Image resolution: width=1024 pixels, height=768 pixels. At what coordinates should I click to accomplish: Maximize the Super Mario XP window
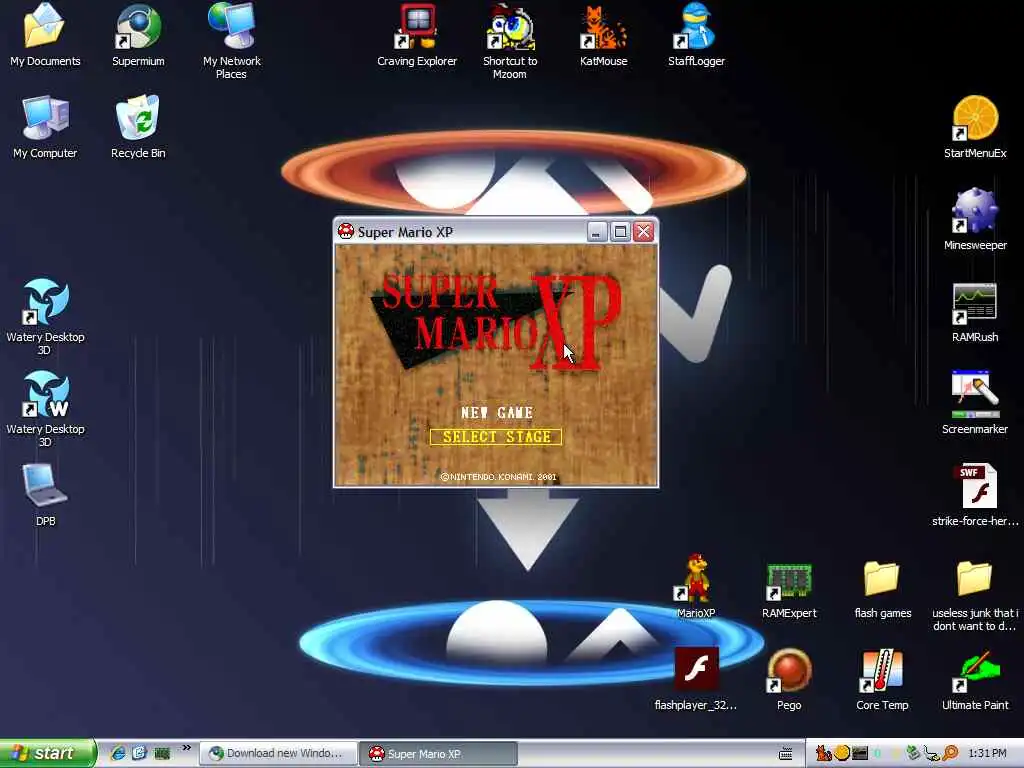[x=620, y=232]
